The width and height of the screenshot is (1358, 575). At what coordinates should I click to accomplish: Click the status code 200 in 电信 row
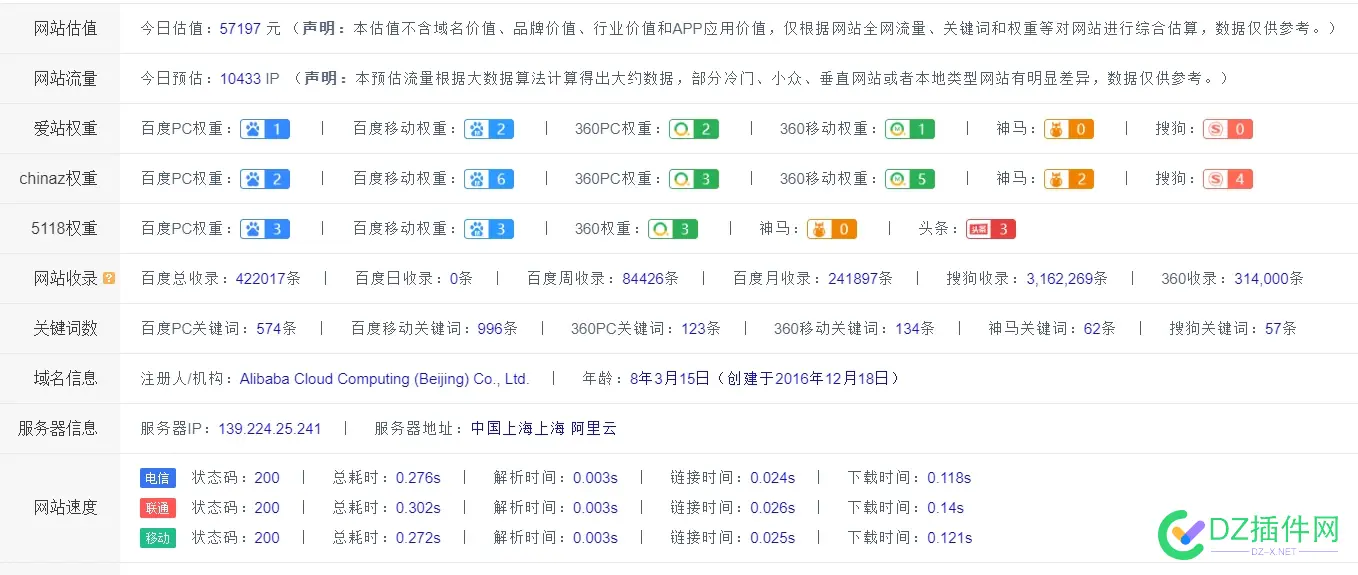pos(267,478)
